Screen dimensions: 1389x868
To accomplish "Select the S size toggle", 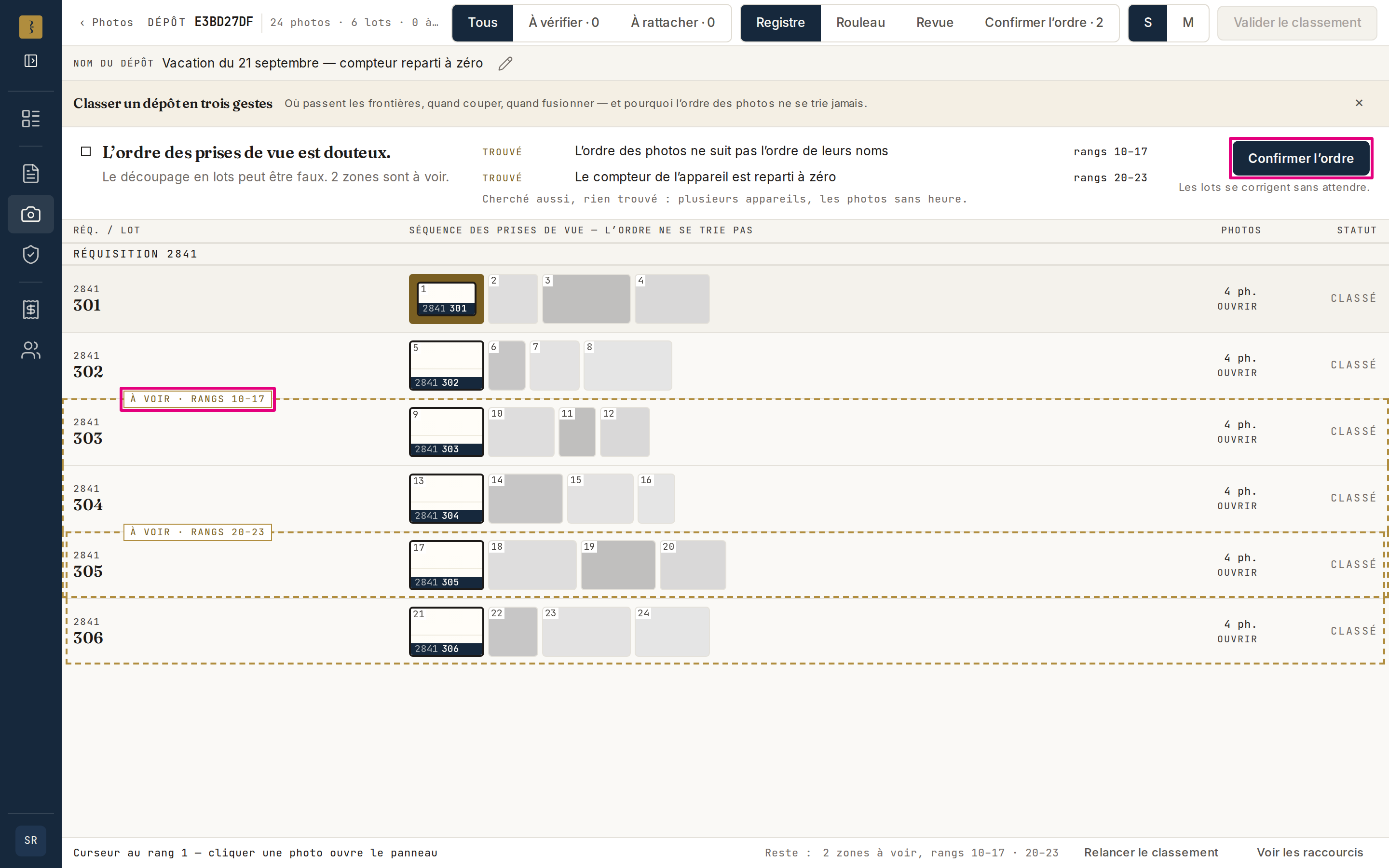I will [1147, 22].
